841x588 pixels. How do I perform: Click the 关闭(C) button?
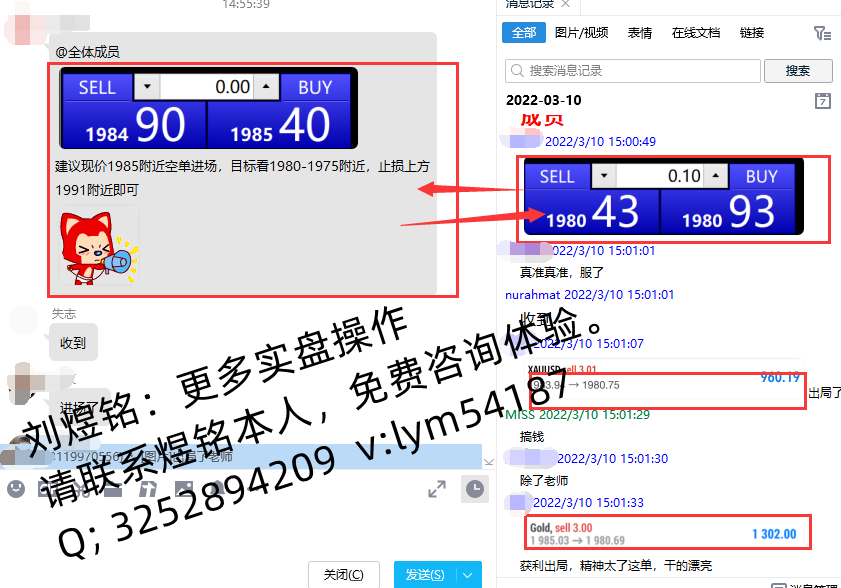click(345, 574)
